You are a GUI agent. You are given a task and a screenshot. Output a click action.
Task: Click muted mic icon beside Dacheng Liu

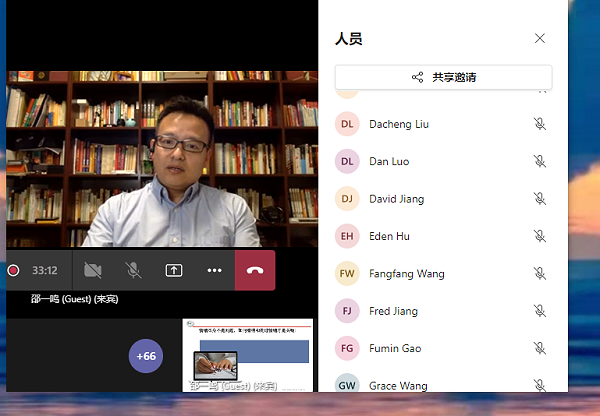tap(540, 124)
